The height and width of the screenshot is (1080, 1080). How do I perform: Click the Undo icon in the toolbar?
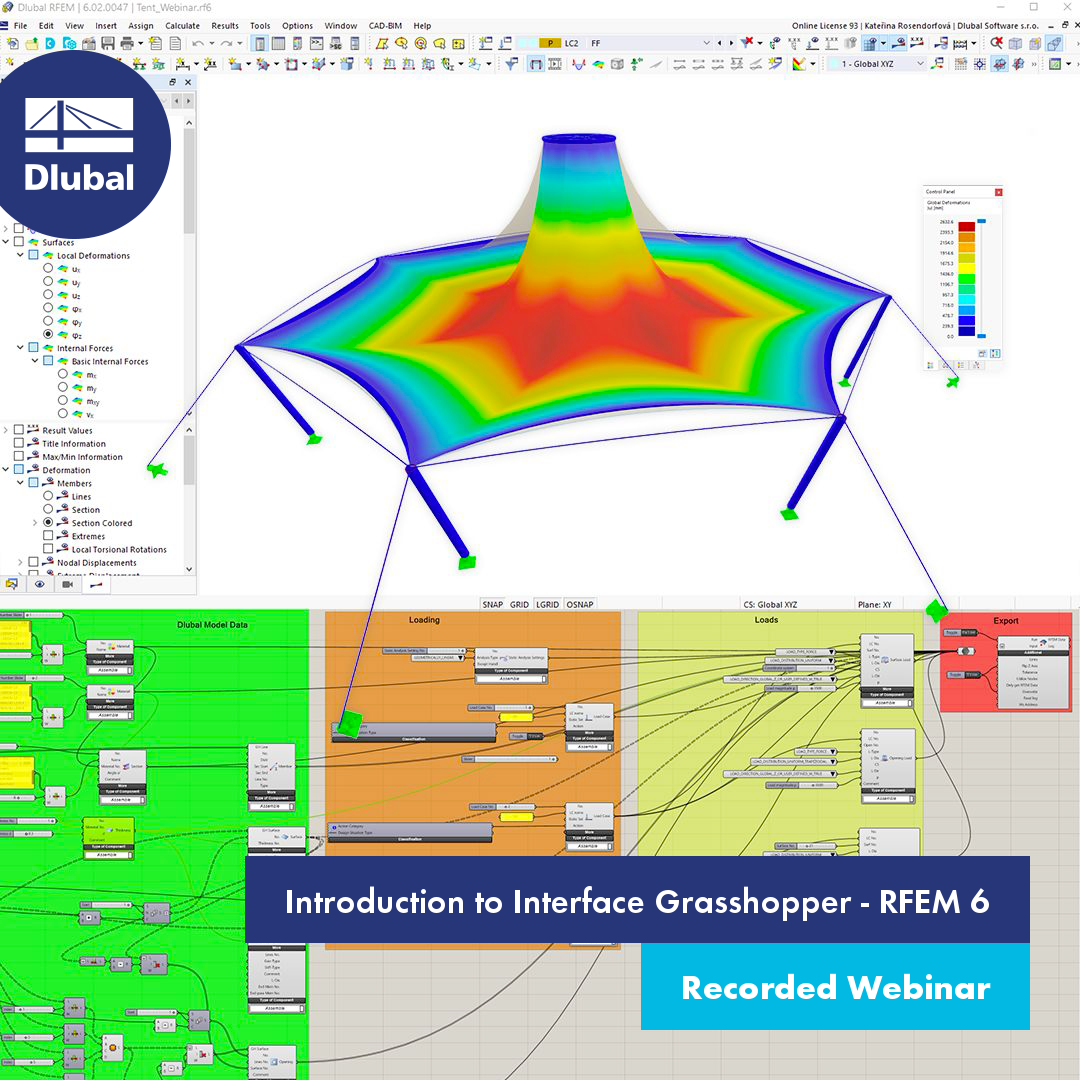[x=197, y=42]
